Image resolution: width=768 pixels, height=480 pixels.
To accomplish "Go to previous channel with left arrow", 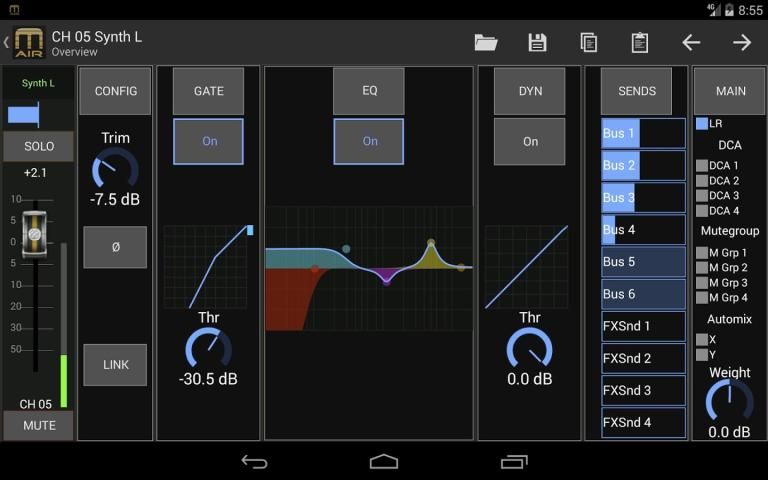I will 691,42.
